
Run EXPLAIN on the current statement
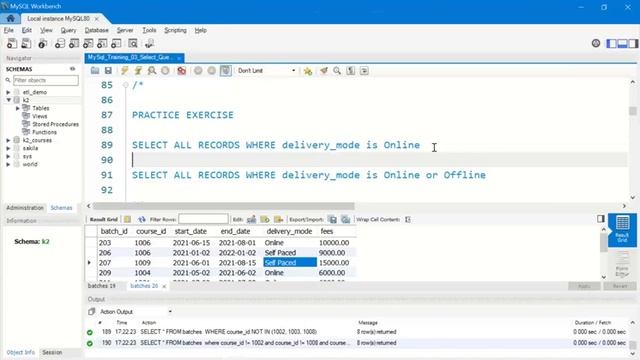(152, 71)
